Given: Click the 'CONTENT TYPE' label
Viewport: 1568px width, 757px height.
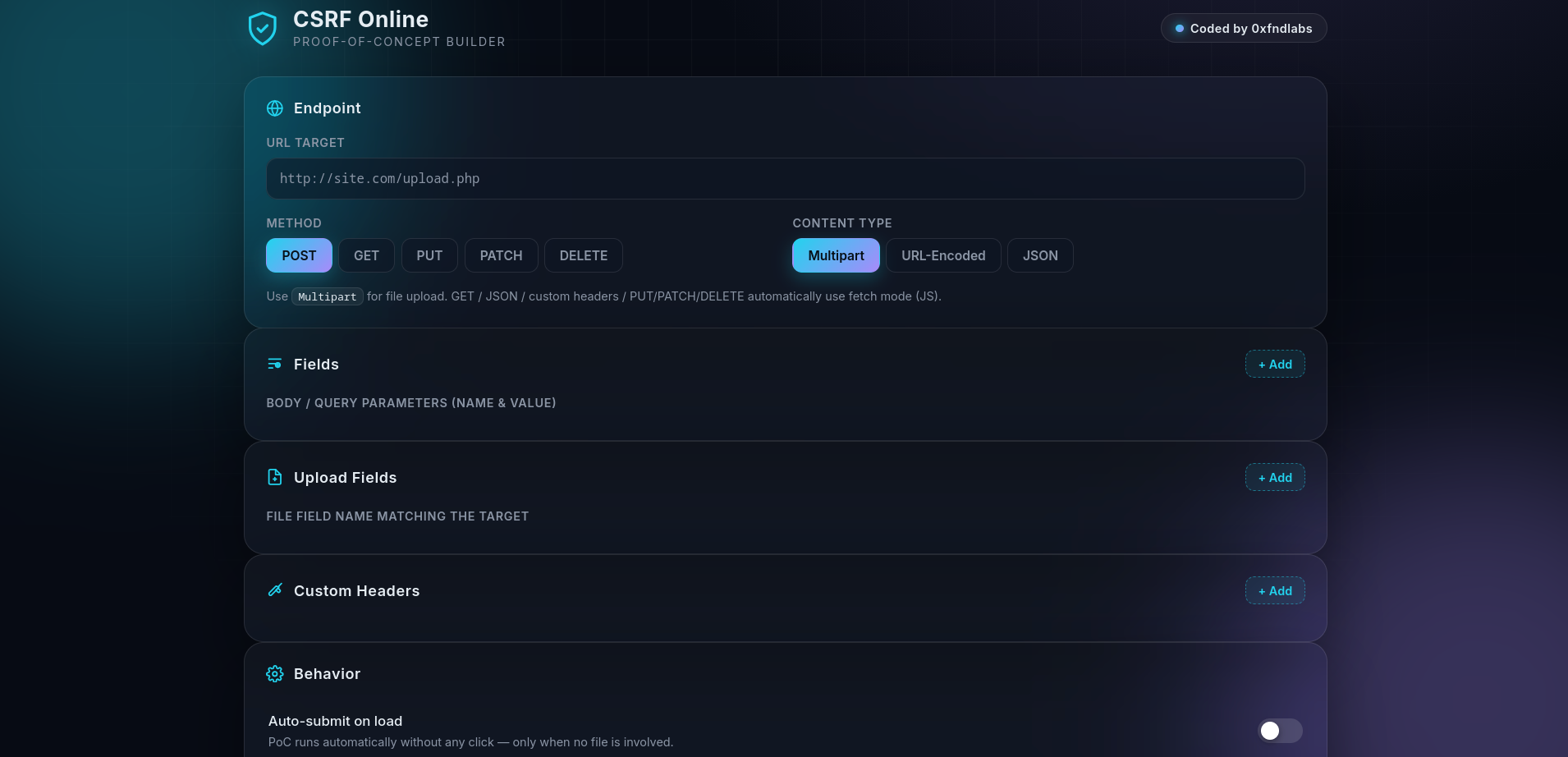Looking at the screenshot, I should point(842,223).
